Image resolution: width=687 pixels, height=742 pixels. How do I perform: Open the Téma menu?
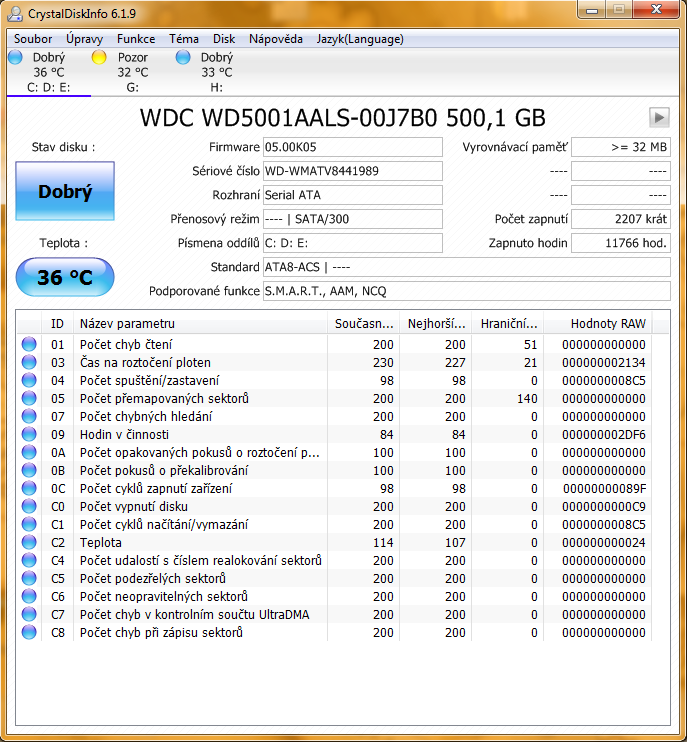point(184,39)
